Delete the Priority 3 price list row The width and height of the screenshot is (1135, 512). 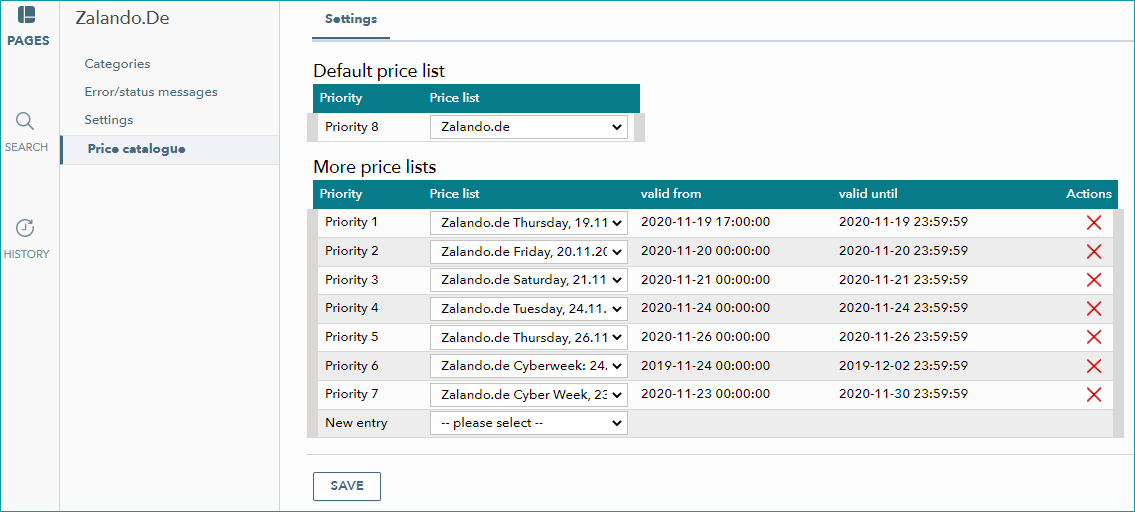(x=1094, y=280)
